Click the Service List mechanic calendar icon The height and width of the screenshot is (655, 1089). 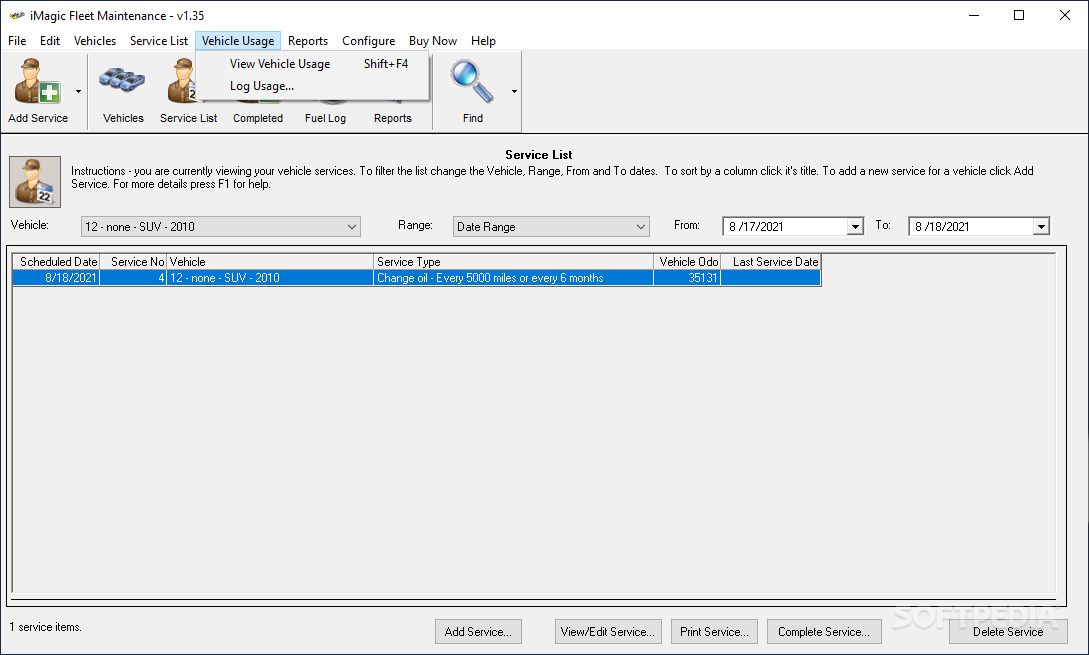point(35,182)
